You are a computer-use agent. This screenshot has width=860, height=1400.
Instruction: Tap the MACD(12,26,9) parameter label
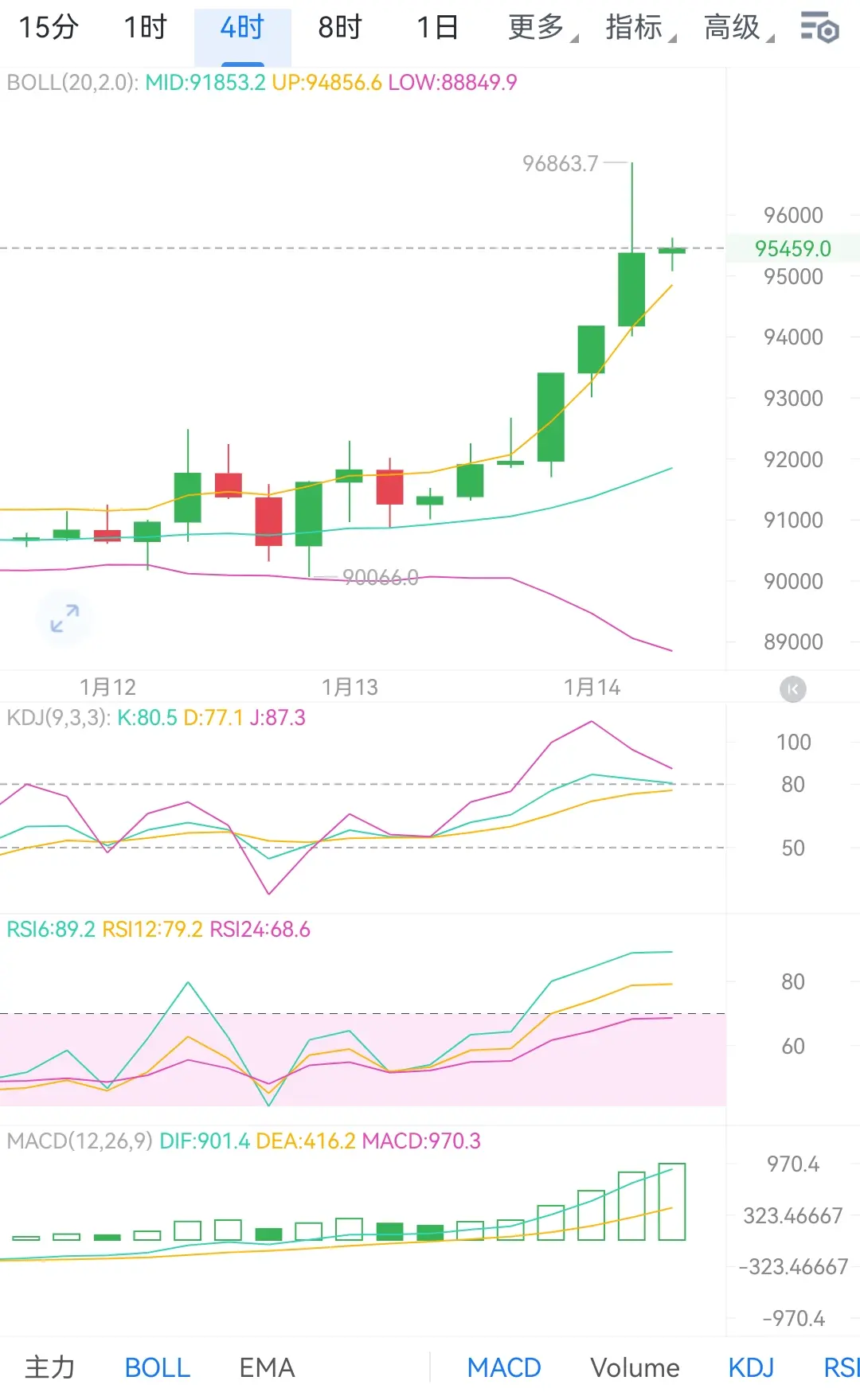[80, 1141]
